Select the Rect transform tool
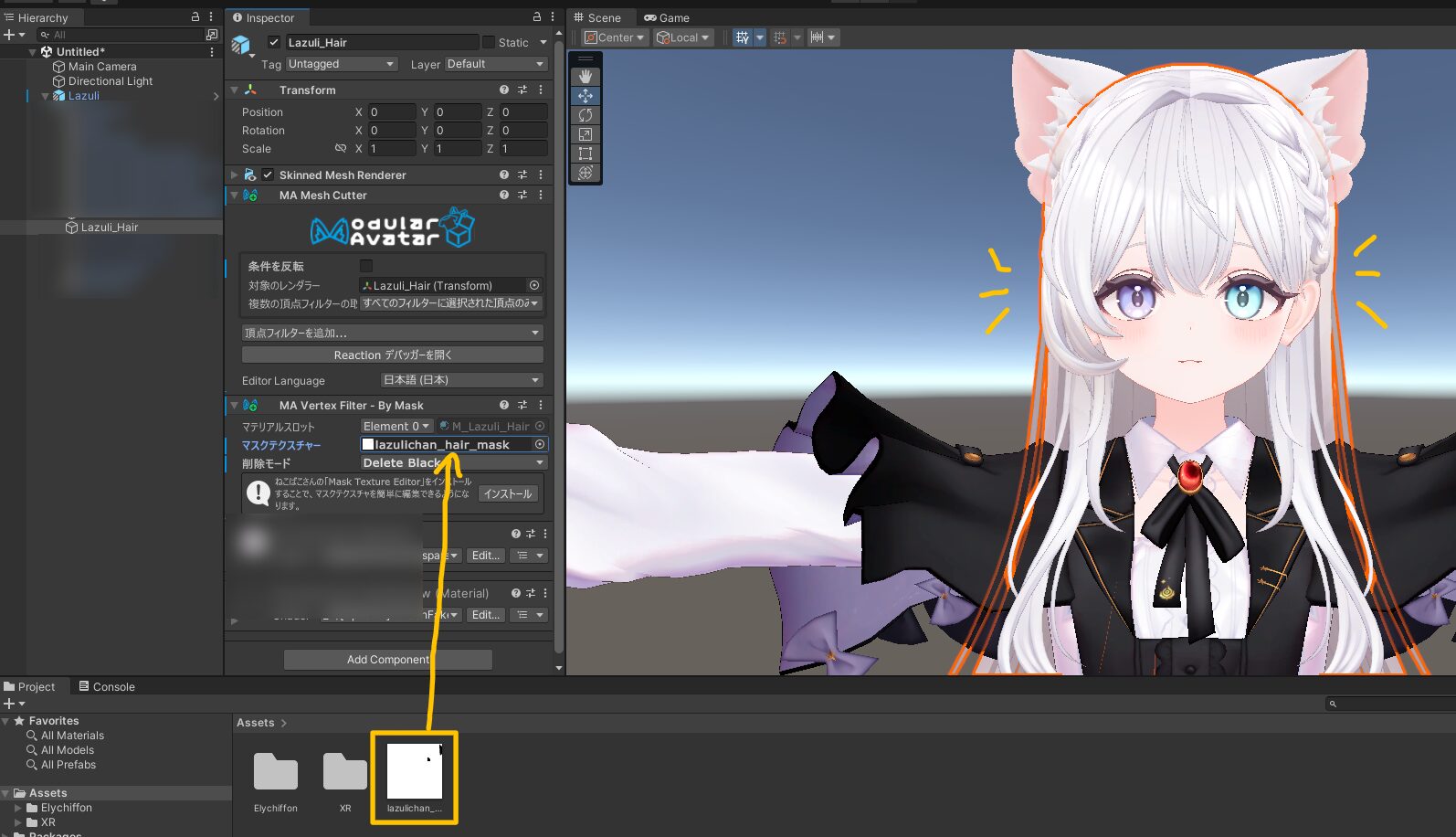1456x837 pixels. tap(586, 154)
